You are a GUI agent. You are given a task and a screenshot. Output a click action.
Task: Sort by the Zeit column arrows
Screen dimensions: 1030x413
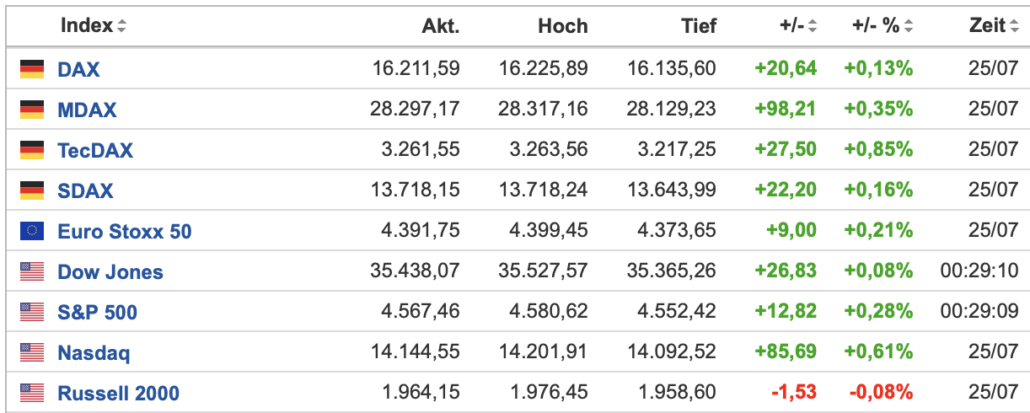(1013, 26)
